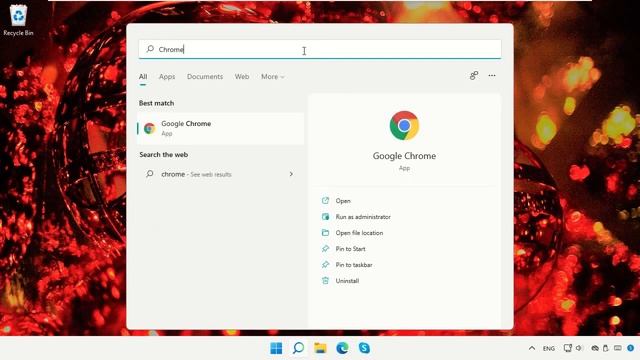Click the Open file location folder icon
Image resolution: width=640 pixels, height=360 pixels.
[325, 232]
